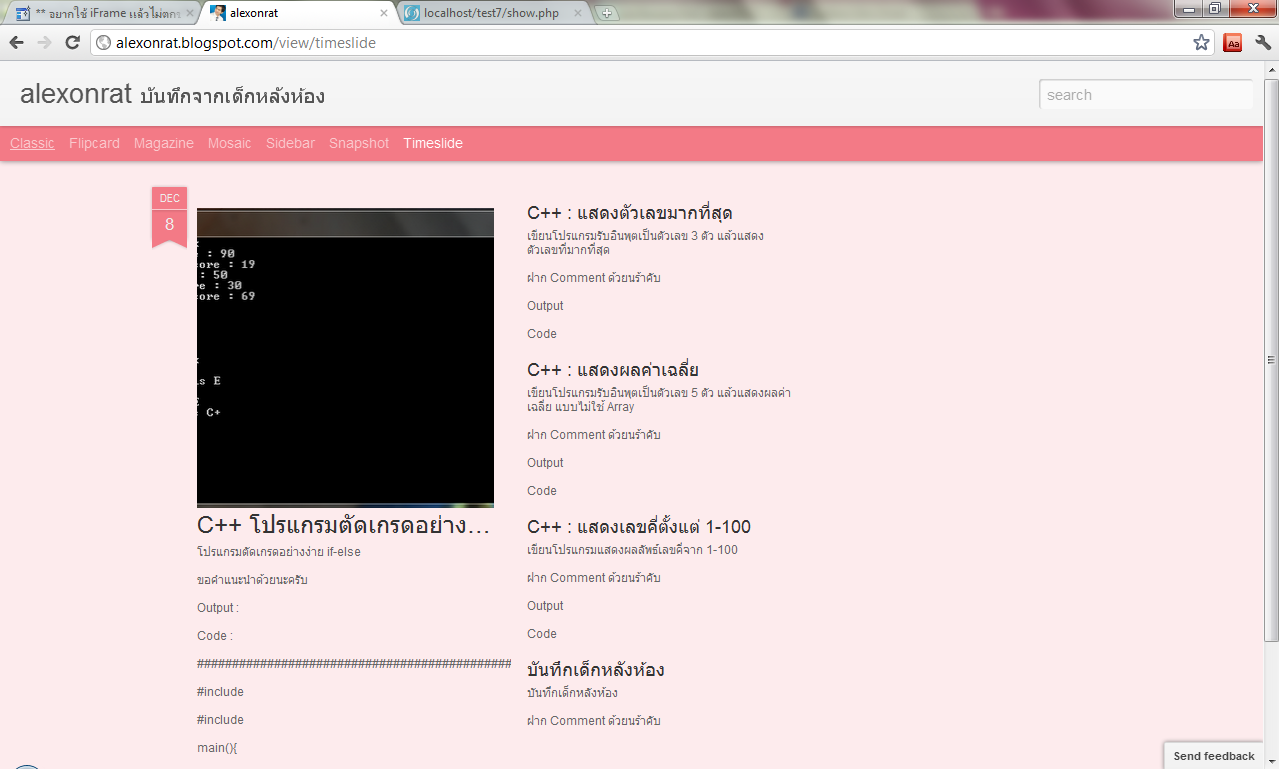The height and width of the screenshot is (769, 1279).
Task: Go forward with the browser forward arrow
Action: click(x=44, y=43)
